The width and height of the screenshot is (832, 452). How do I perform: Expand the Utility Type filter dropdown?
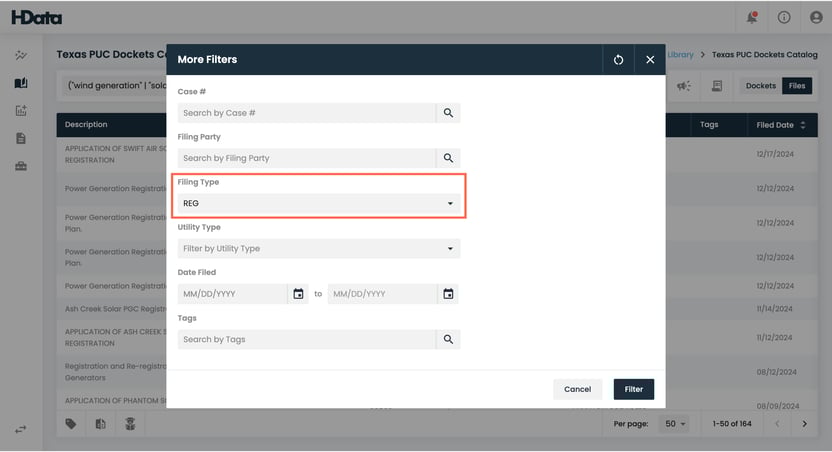[x=319, y=248]
